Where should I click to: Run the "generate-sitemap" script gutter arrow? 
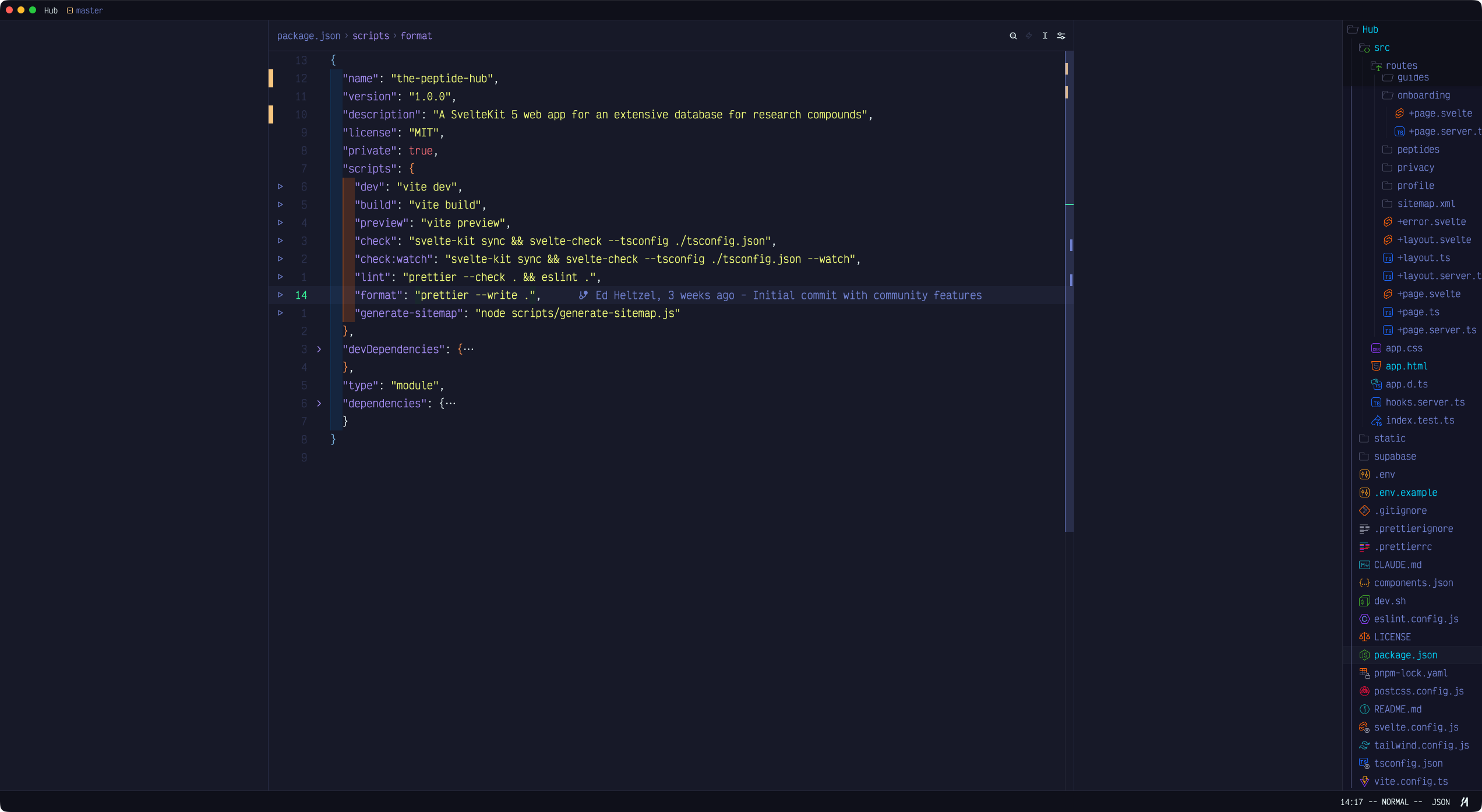[280, 313]
